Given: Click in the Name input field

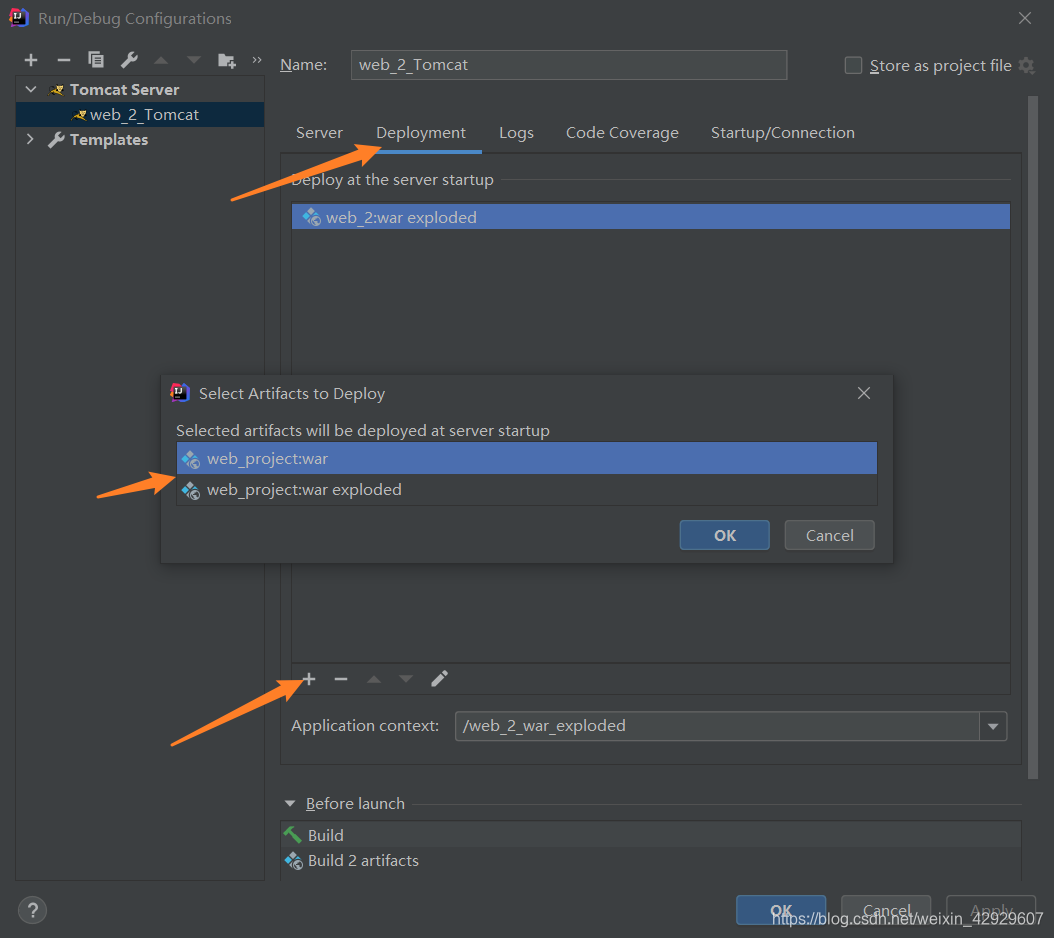Looking at the screenshot, I should tap(569, 65).
